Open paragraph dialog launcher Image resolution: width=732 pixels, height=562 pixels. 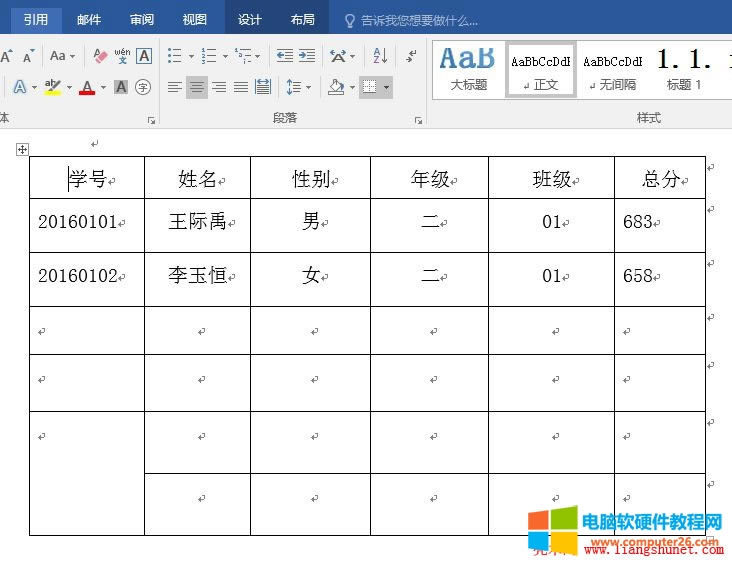tap(418, 120)
